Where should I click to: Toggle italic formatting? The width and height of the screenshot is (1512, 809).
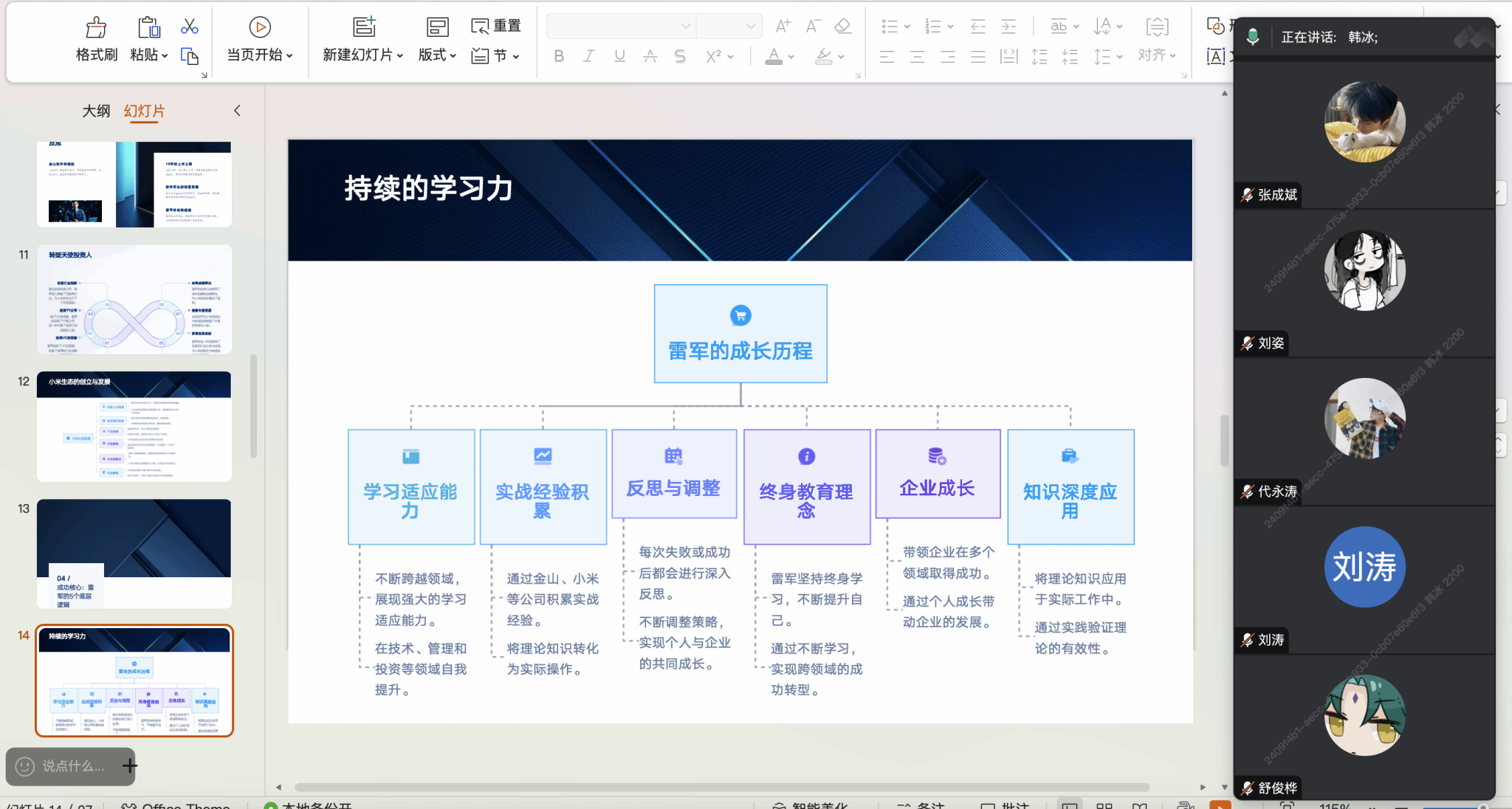coord(588,56)
